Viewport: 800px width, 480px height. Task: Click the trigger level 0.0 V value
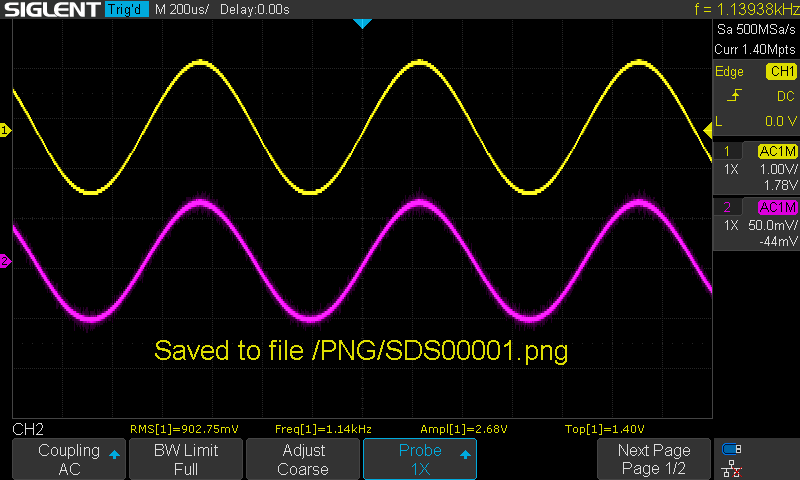coord(781,121)
